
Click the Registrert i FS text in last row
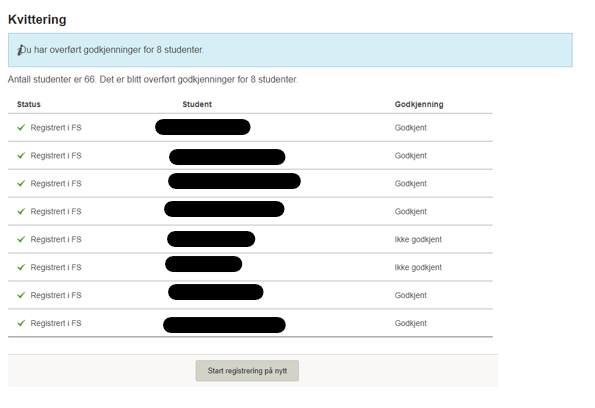tap(56, 323)
